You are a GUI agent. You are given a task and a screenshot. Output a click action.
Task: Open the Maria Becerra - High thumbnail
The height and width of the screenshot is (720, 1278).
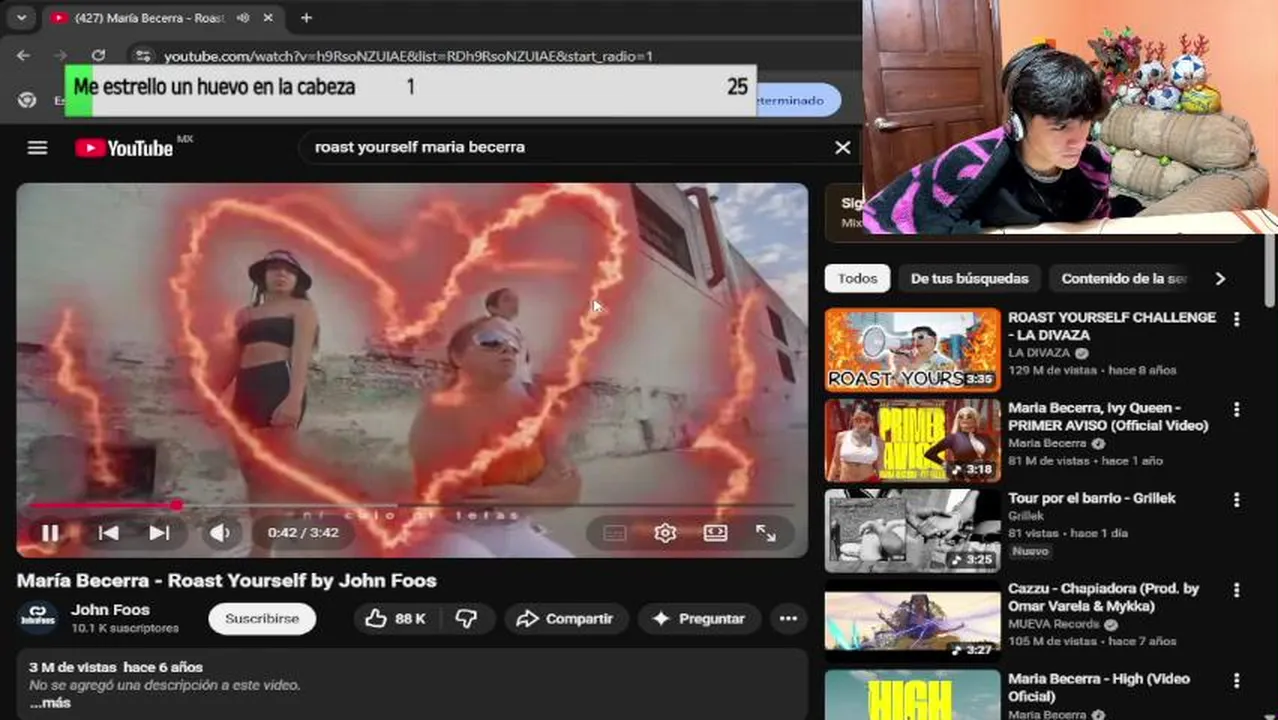[x=912, y=695]
